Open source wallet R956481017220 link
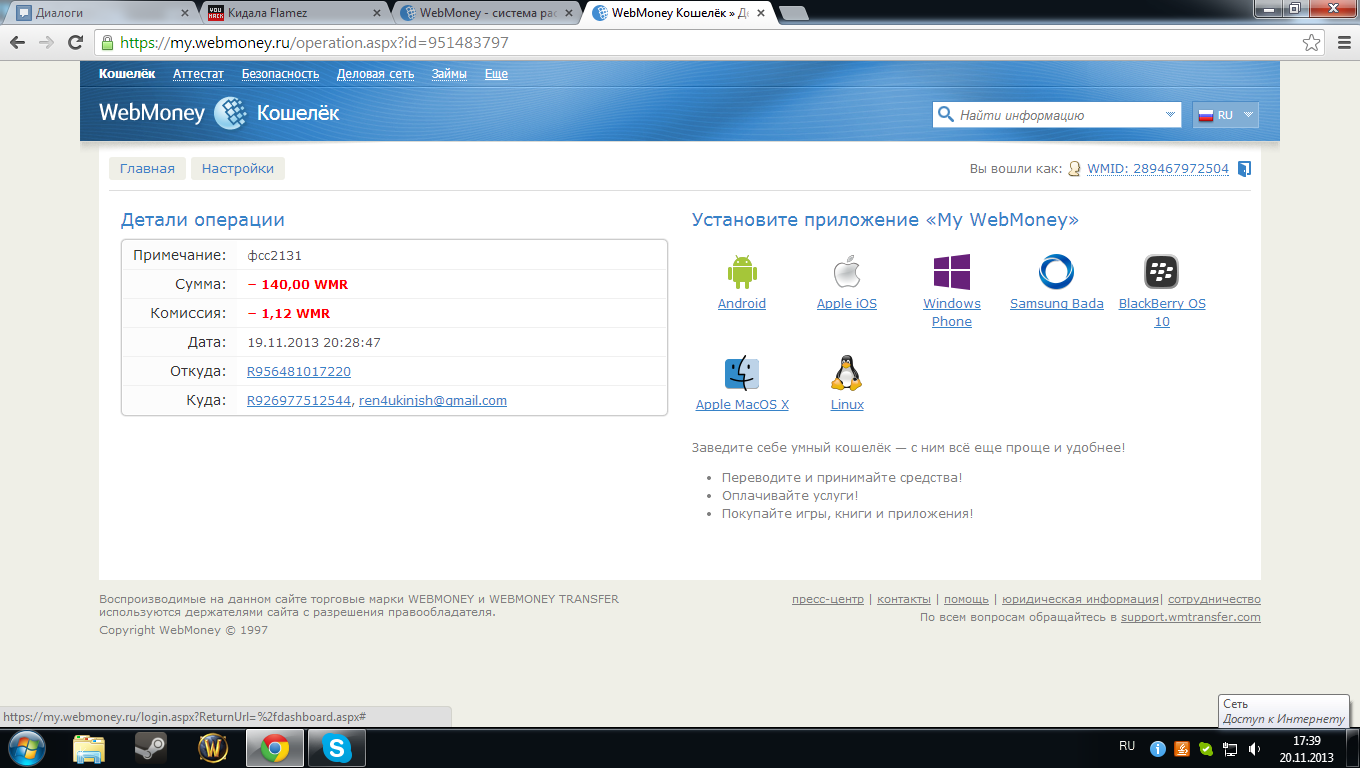The width and height of the screenshot is (1360, 768). (299, 371)
